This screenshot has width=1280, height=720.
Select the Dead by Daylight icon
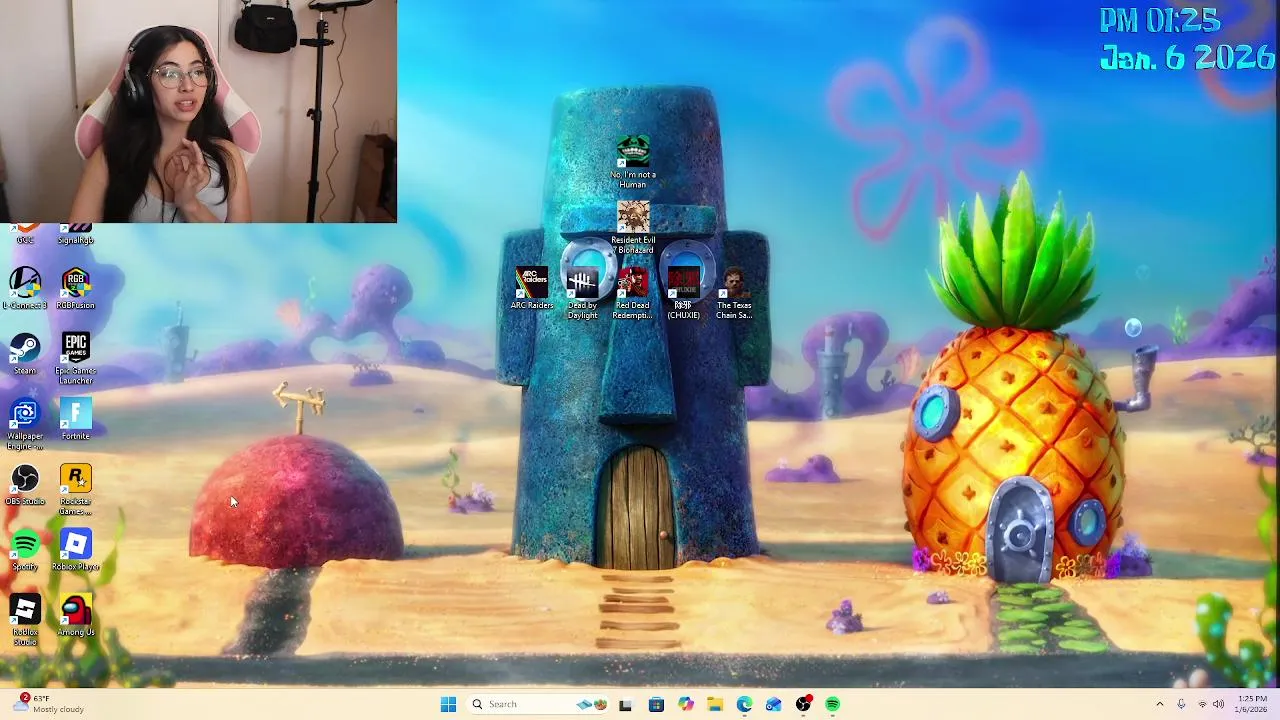click(x=582, y=293)
